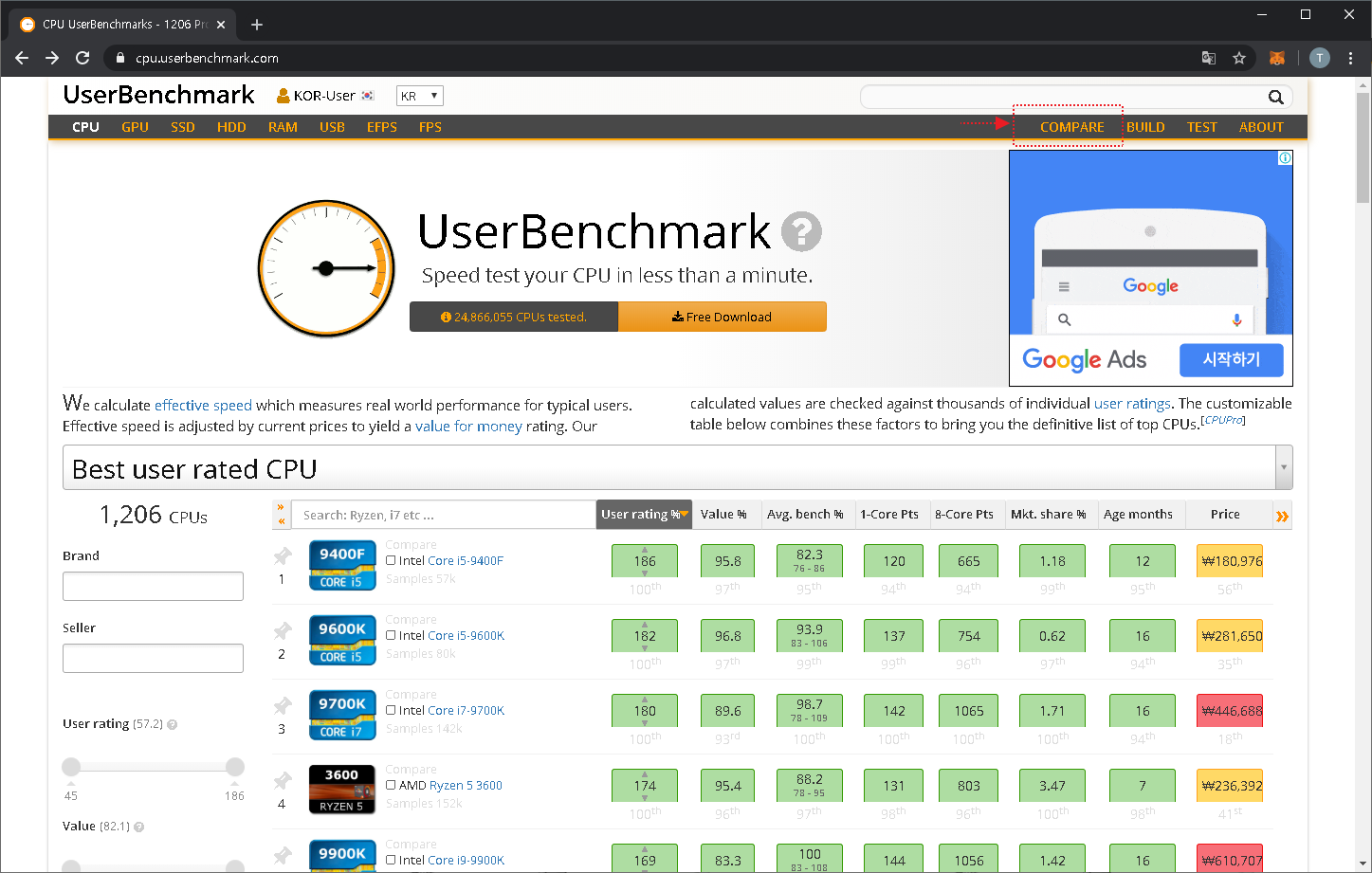Click the KOR-User profile icon
The image size is (1372, 873).
point(283,96)
